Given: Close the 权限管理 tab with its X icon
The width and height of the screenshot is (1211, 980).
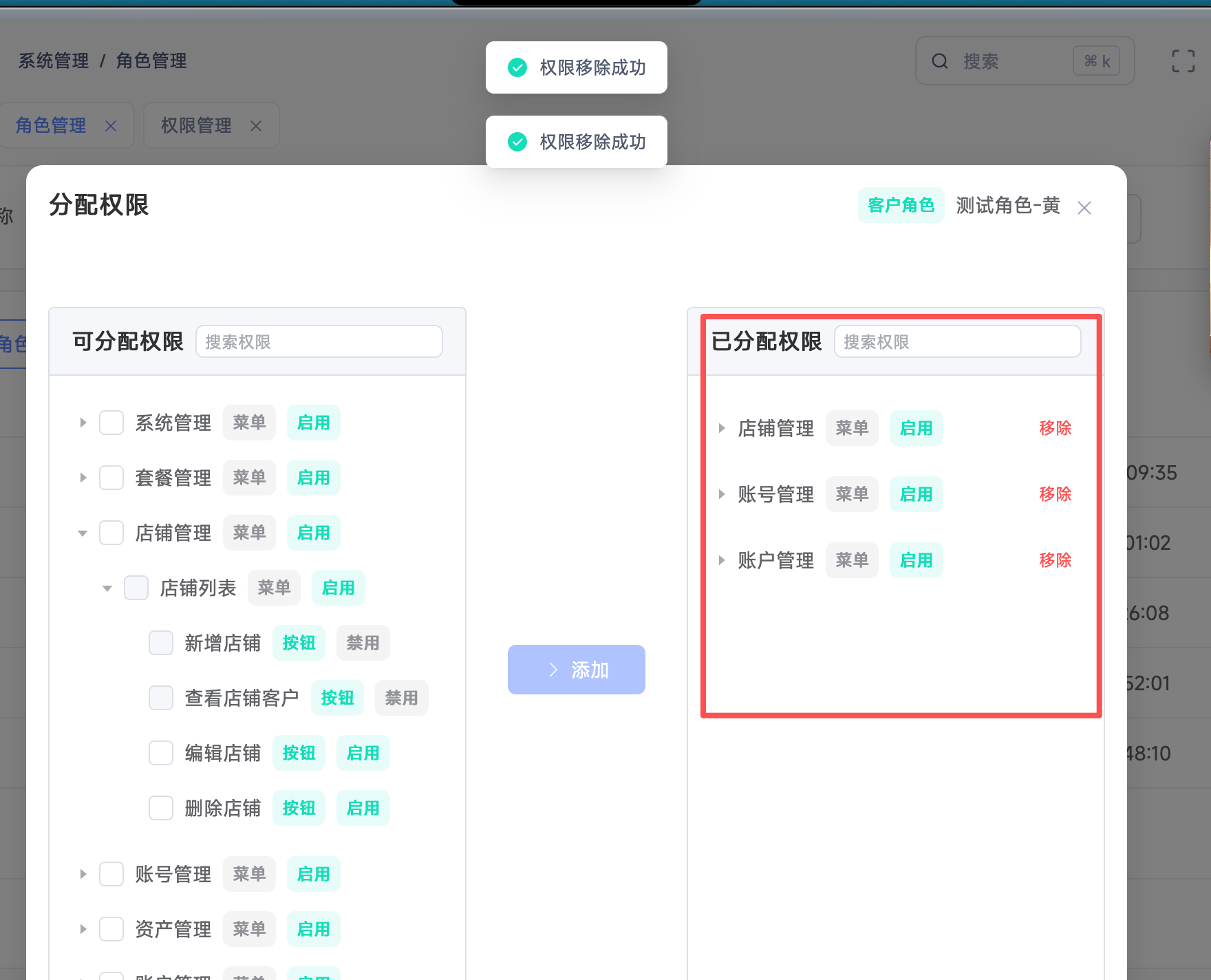Looking at the screenshot, I should (x=256, y=126).
